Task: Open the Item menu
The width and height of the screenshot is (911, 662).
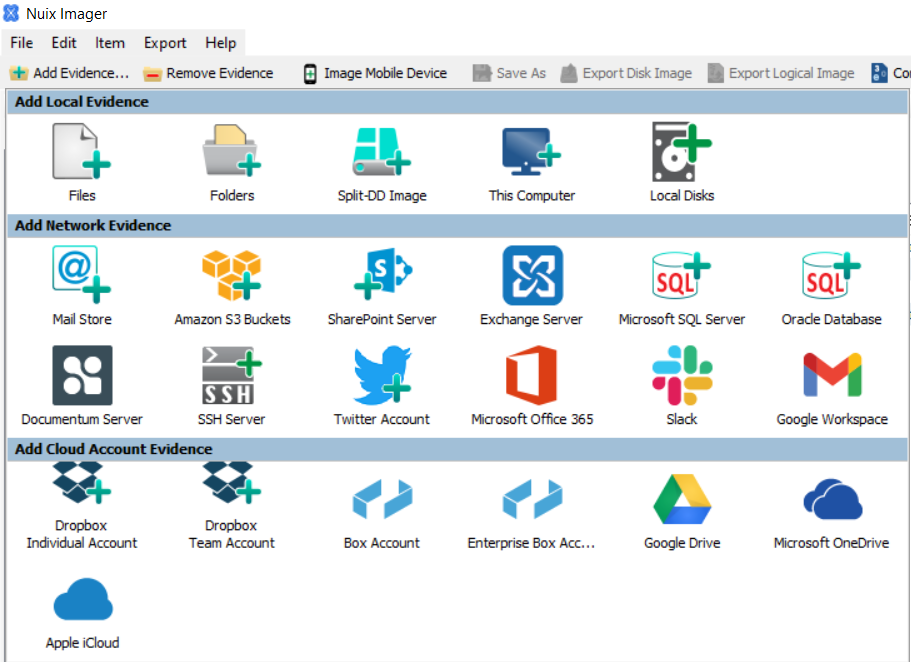Action: (x=109, y=42)
